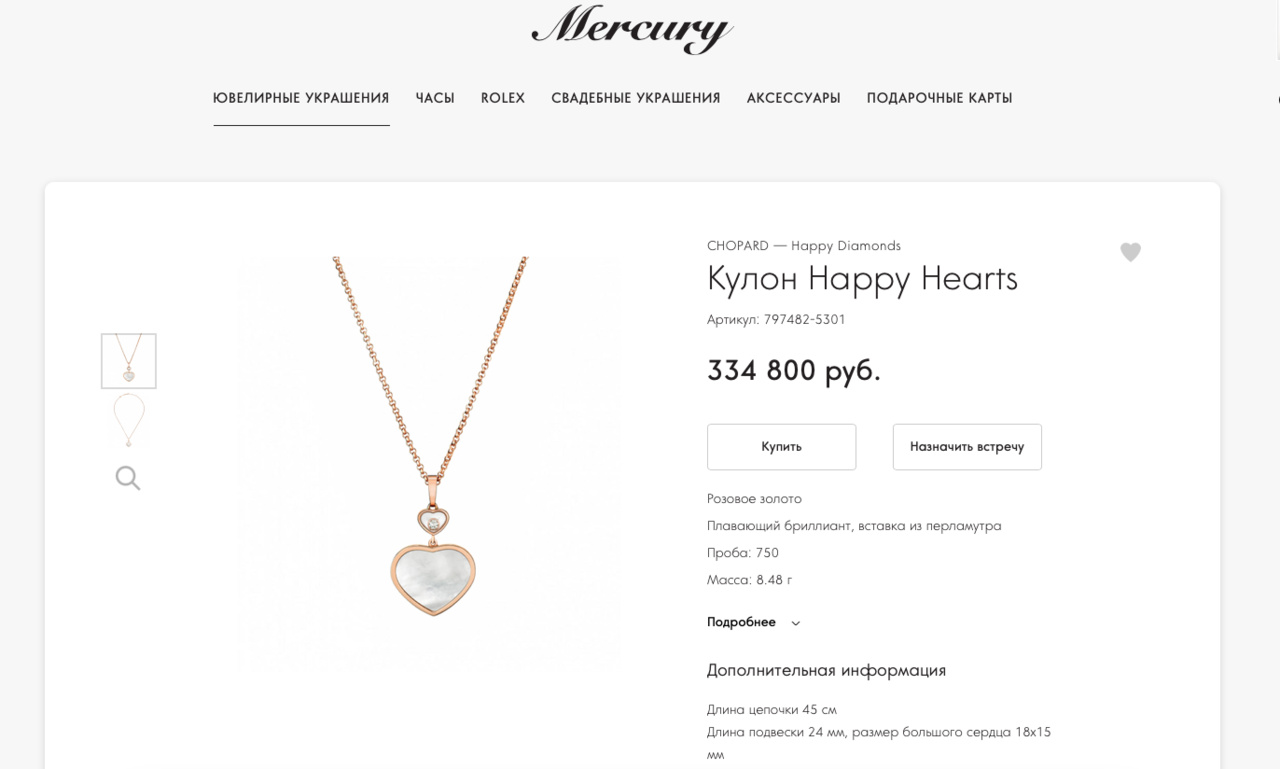Open Ювелирные украшения menu
This screenshot has width=1280, height=769.
tap(301, 98)
